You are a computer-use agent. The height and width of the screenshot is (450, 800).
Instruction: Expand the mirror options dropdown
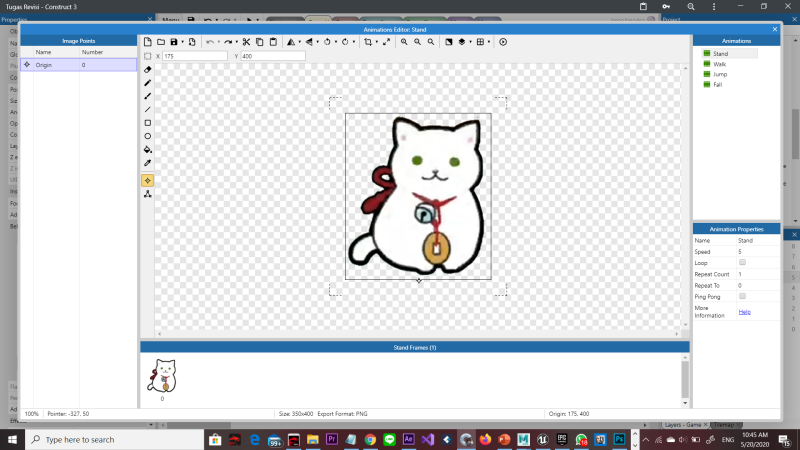point(299,42)
